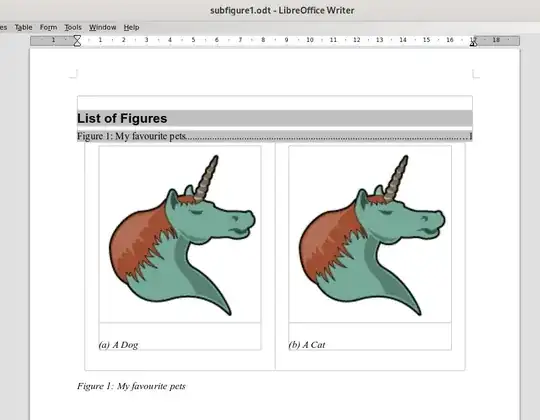Click the empty line above List of Figures
The height and width of the screenshot is (420, 540).
tap(274, 103)
